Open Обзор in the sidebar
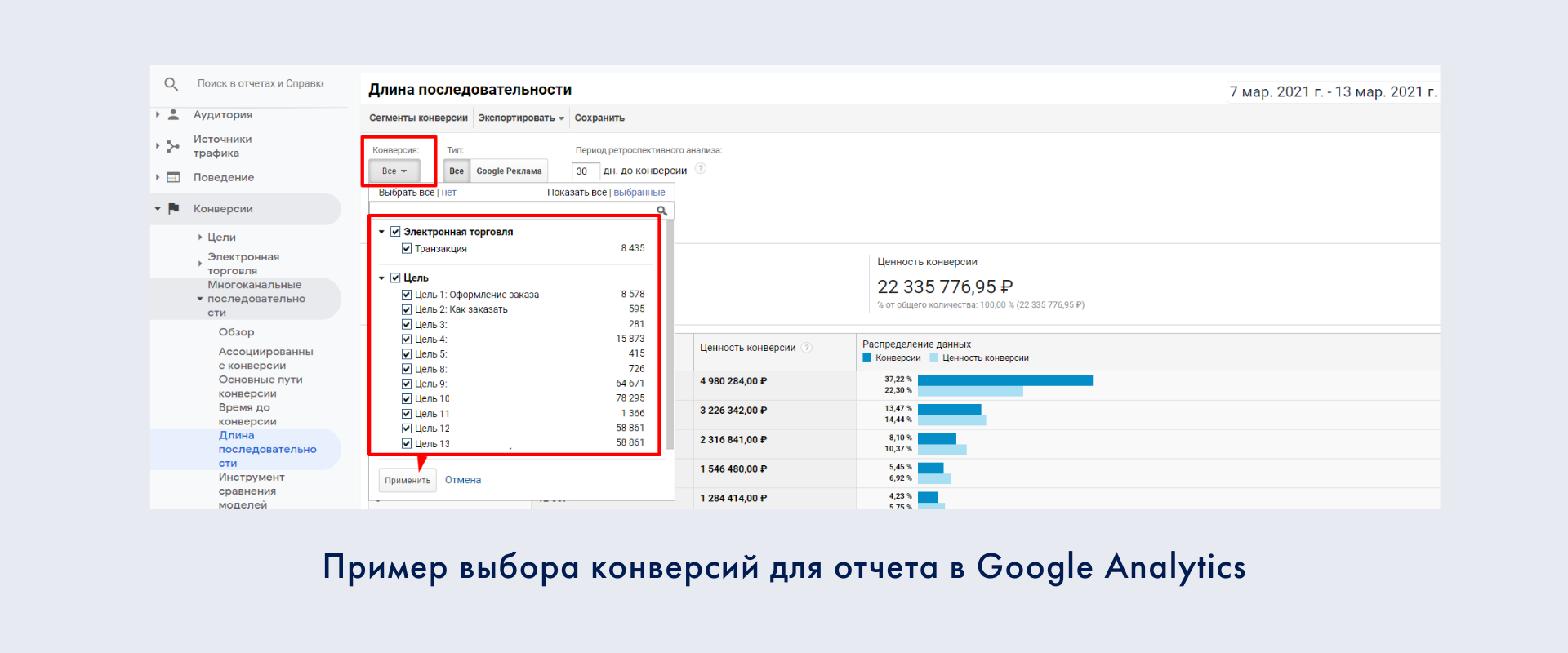Viewport: 1568px width, 653px height. [237, 332]
